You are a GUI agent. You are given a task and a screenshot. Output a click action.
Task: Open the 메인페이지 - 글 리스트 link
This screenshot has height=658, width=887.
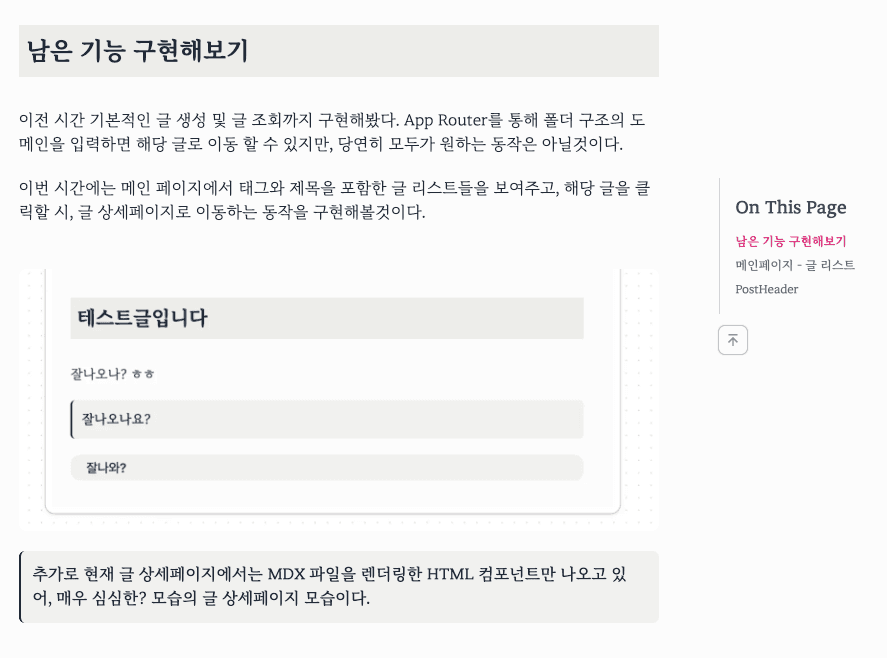(795, 265)
